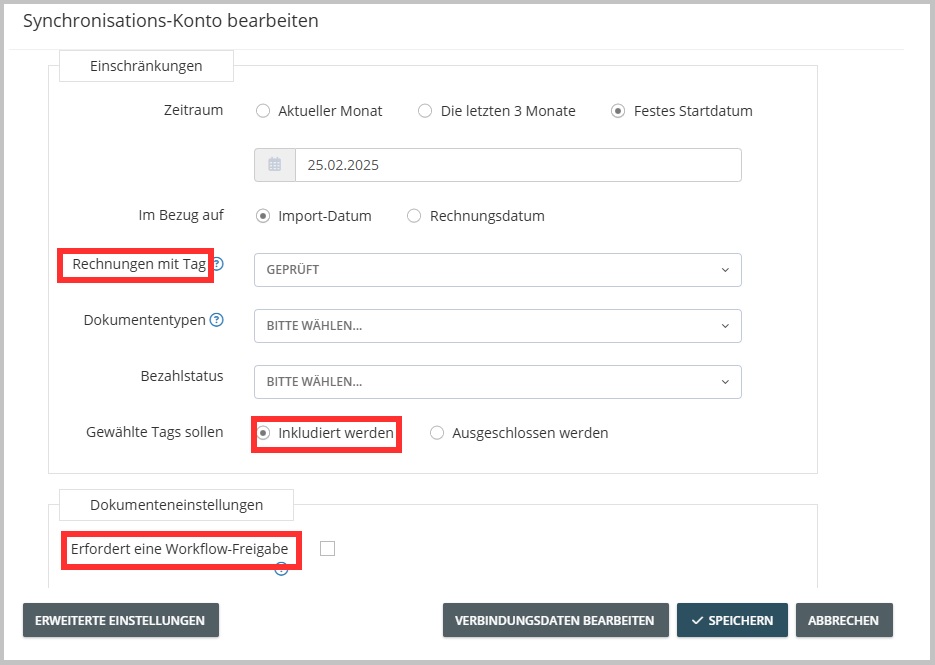Click the Gewählte Tags sollen label

[155, 432]
